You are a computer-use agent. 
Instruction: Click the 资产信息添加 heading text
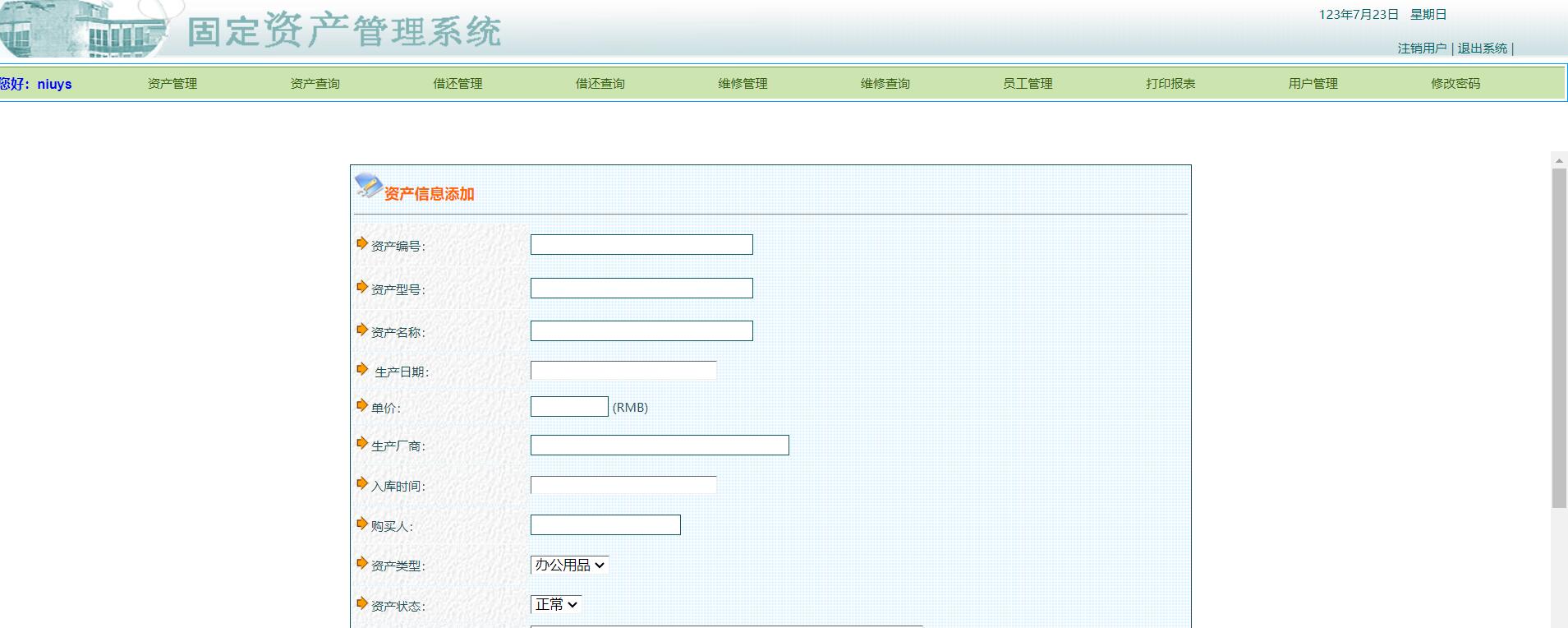click(430, 194)
